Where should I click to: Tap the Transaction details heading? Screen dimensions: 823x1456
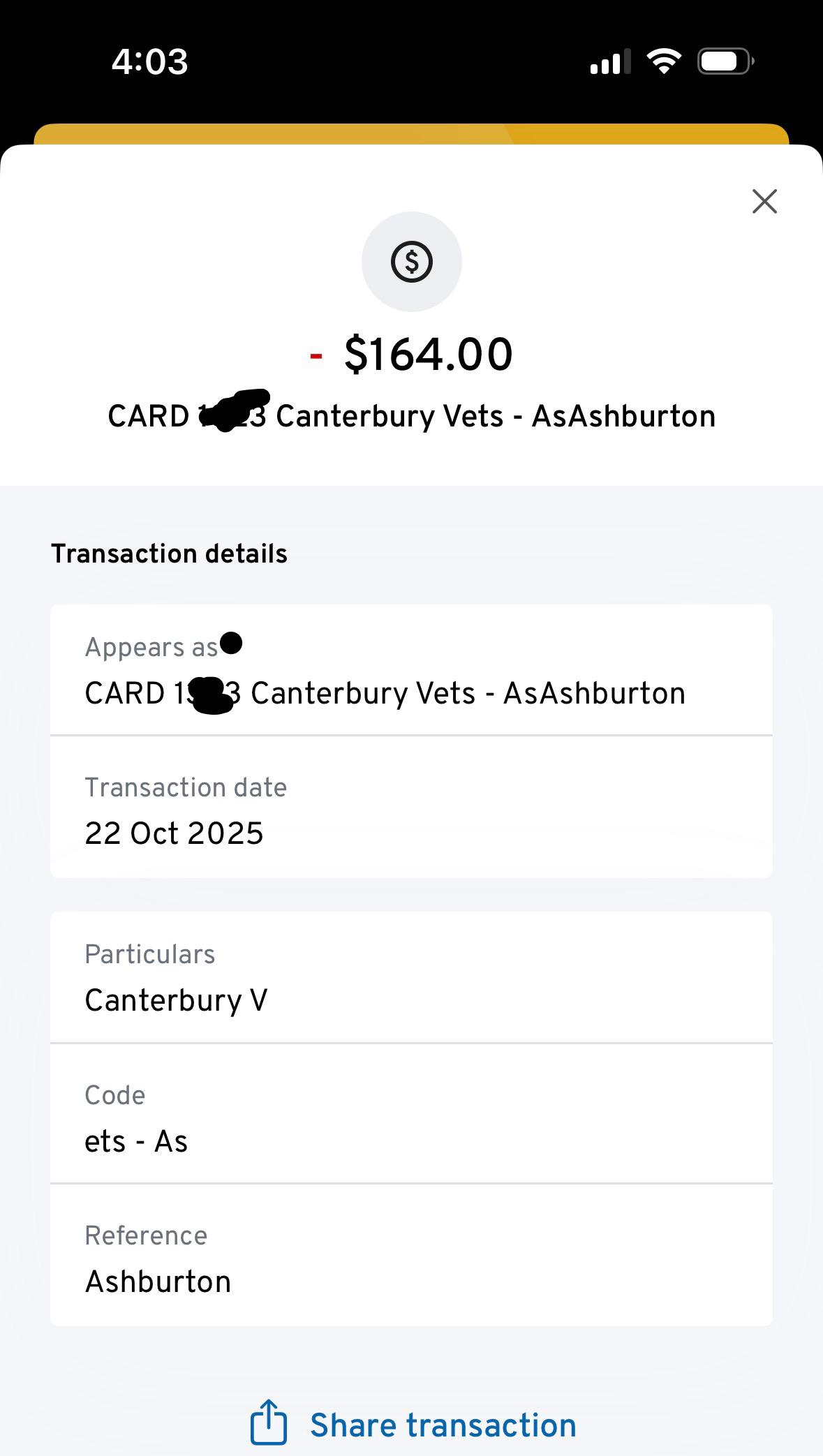click(x=169, y=554)
